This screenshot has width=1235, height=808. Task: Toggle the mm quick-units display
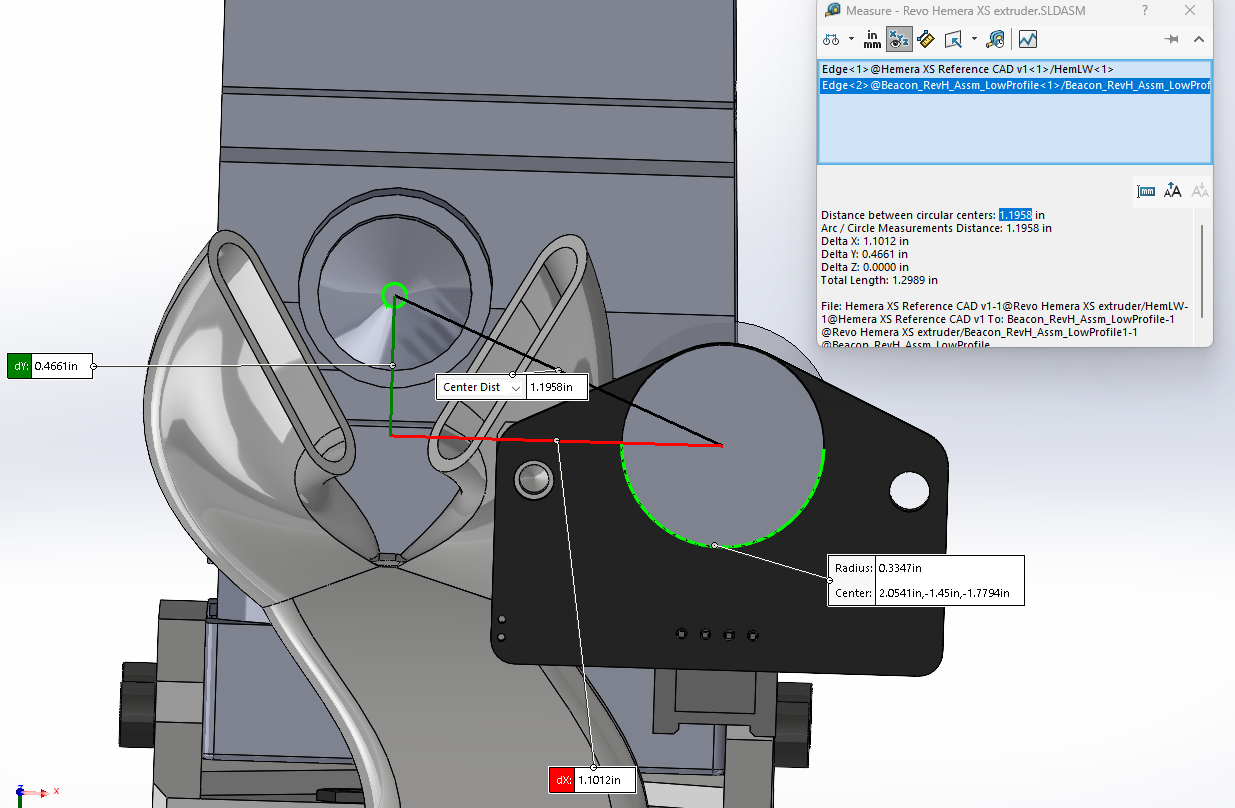[x=1147, y=191]
